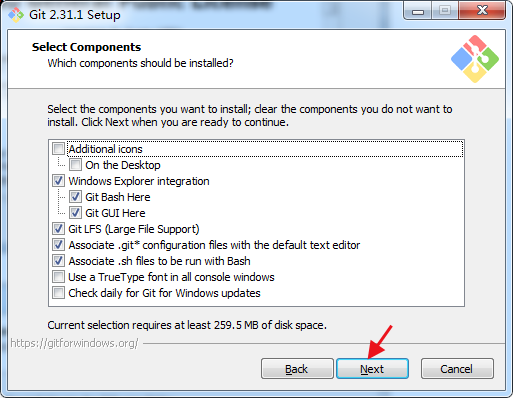The height and width of the screenshot is (398, 513).
Task: Open the gitforwindows.org link
Action: pos(74,343)
